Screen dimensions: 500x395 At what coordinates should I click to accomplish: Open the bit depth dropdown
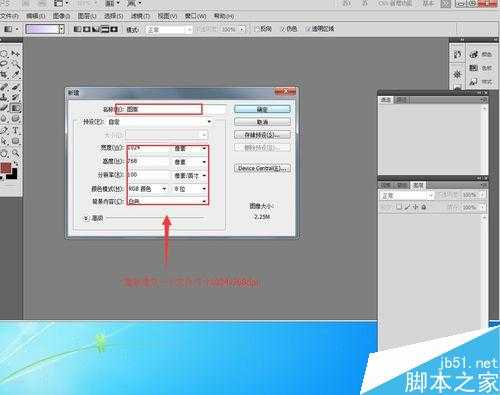(190, 189)
